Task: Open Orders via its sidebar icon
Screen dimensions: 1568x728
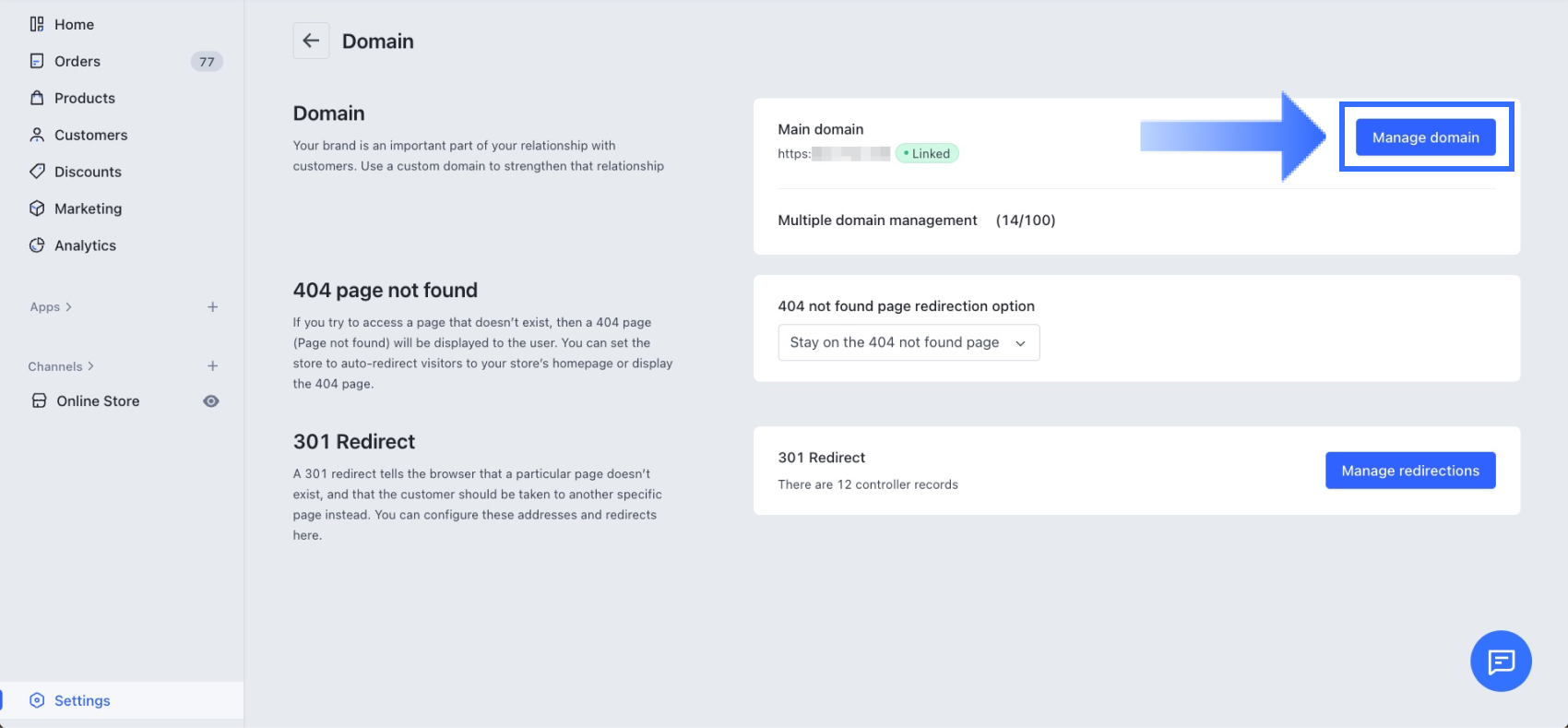Action: pyautogui.click(x=37, y=61)
